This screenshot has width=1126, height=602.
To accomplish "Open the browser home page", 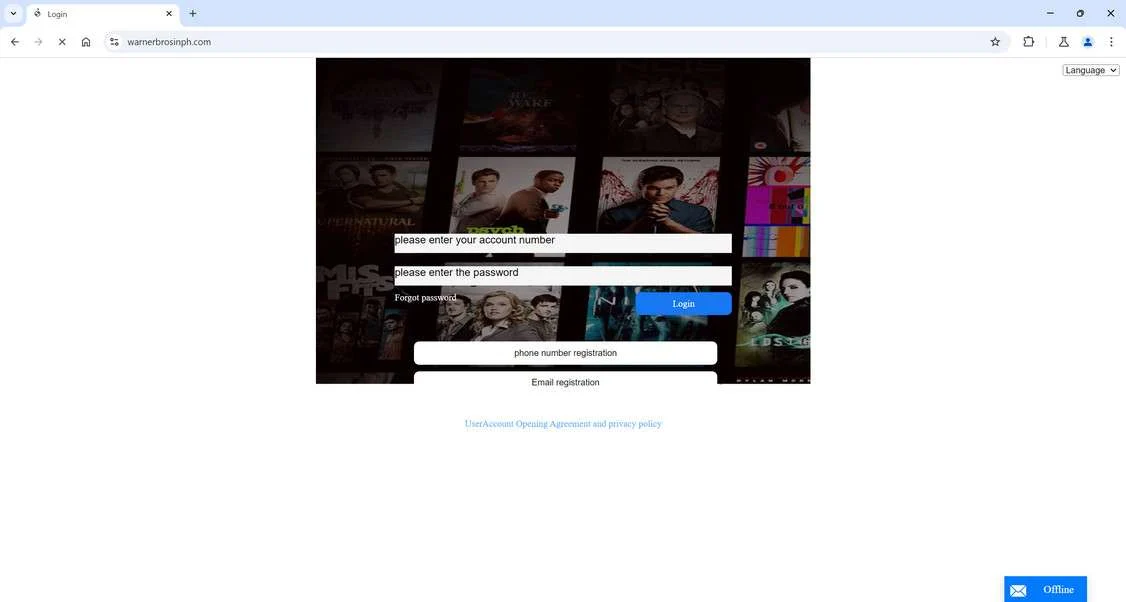I will tap(85, 42).
